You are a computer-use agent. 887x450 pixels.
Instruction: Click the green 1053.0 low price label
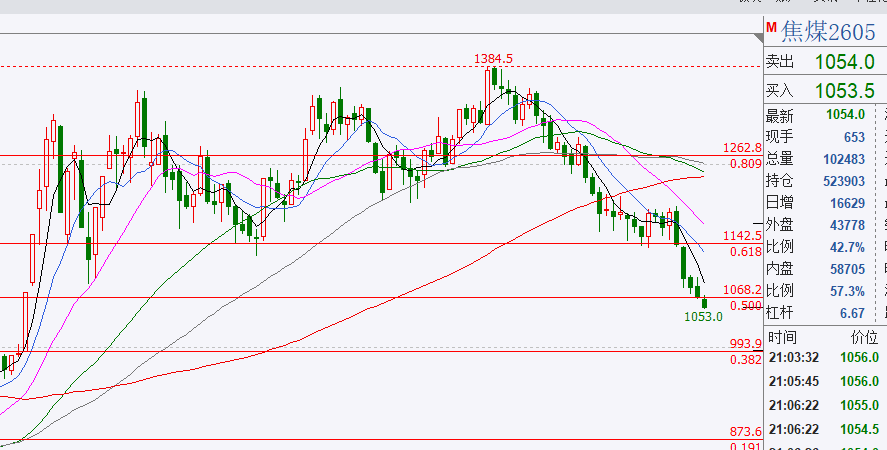pyautogui.click(x=703, y=316)
